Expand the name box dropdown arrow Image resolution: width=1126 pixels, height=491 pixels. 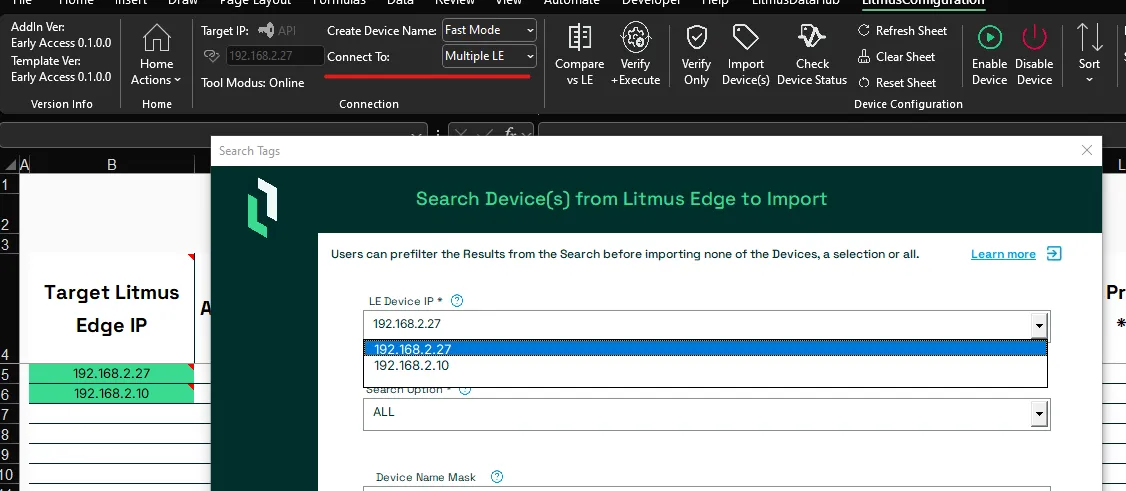pos(418,134)
